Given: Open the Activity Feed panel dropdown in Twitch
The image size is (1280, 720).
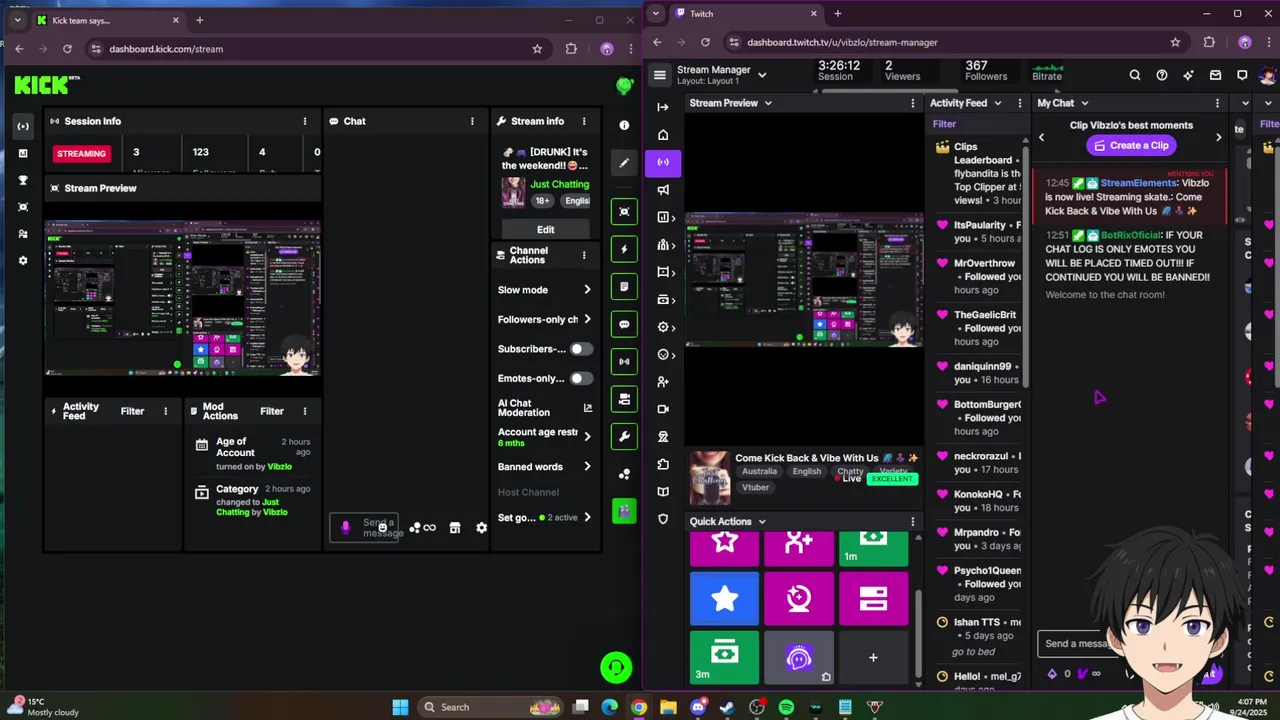Looking at the screenshot, I should pos(996,103).
